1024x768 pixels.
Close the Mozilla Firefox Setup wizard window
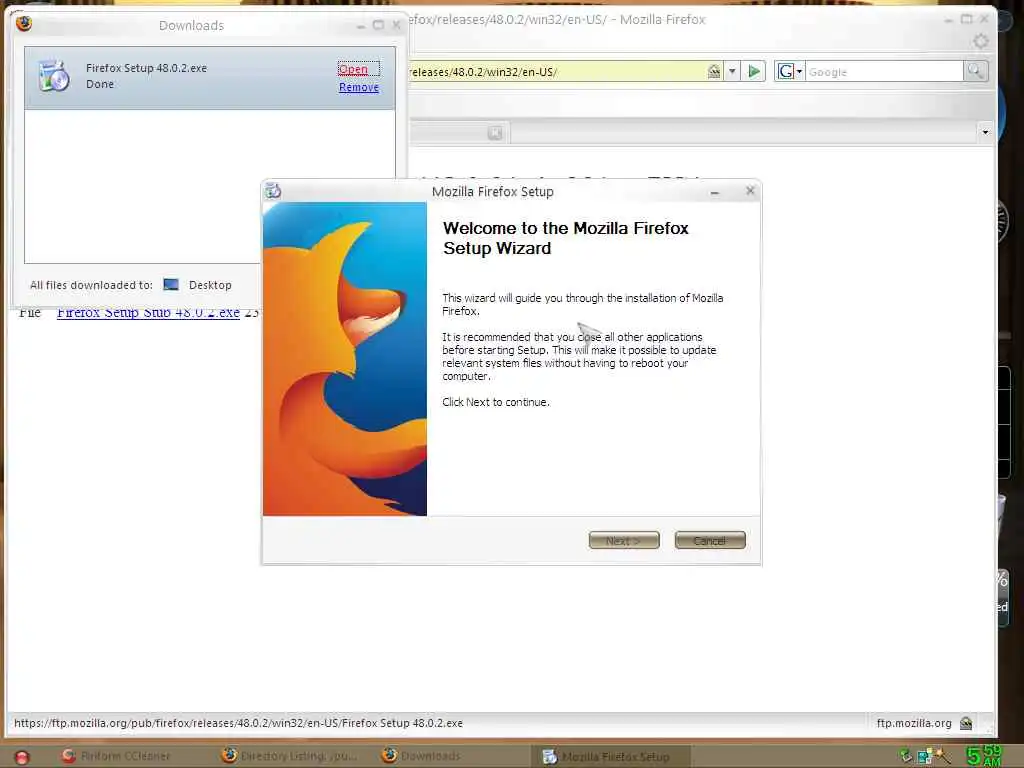pyautogui.click(x=750, y=190)
